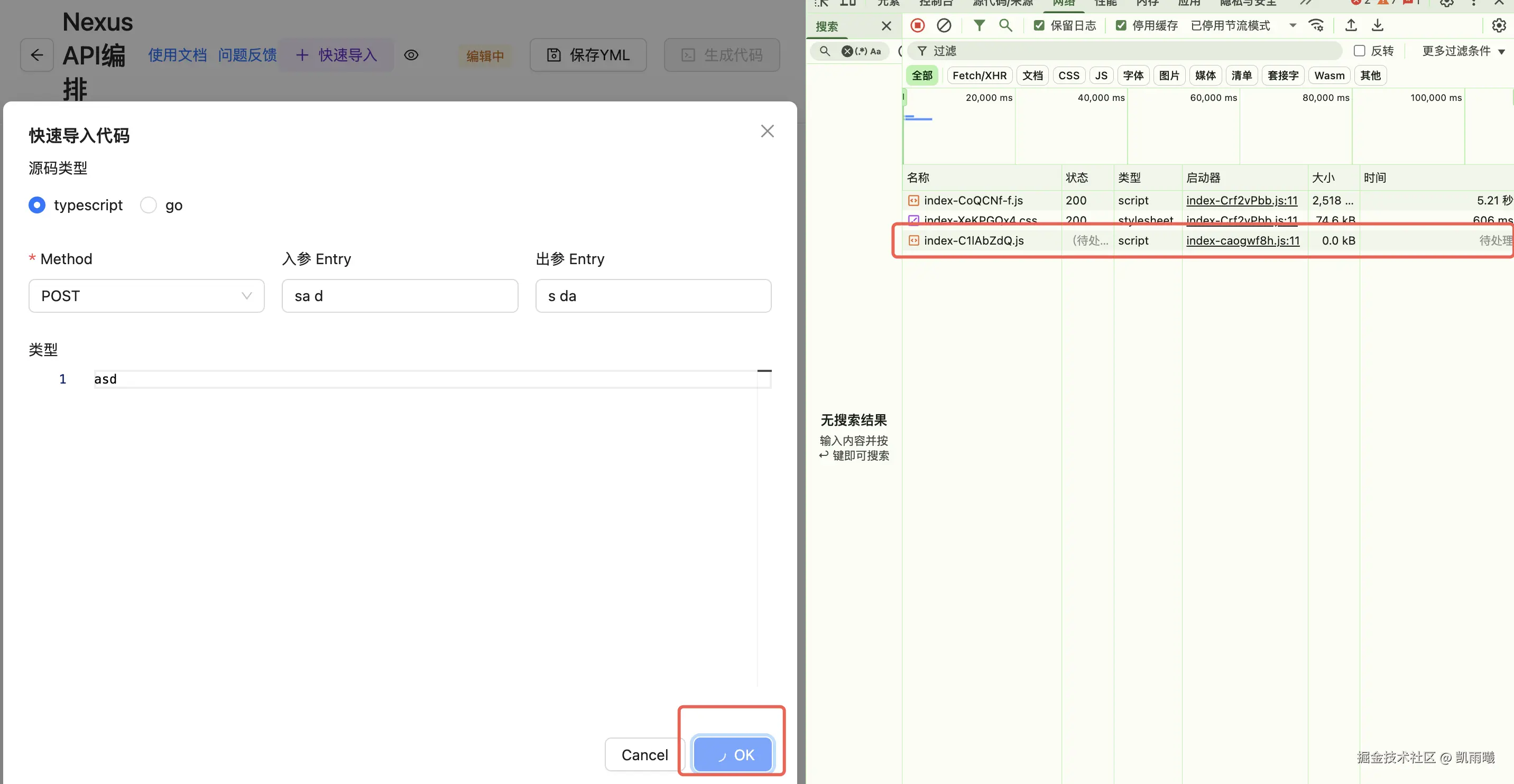The width and height of the screenshot is (1514, 784).
Task: Click the 入参 Entry input field
Action: (x=400, y=296)
